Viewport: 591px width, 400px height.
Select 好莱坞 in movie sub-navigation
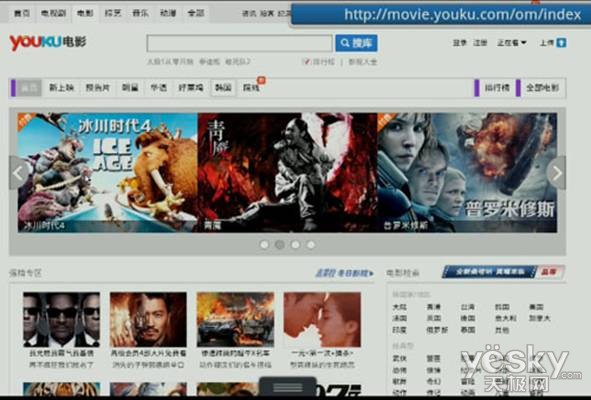tap(191, 88)
